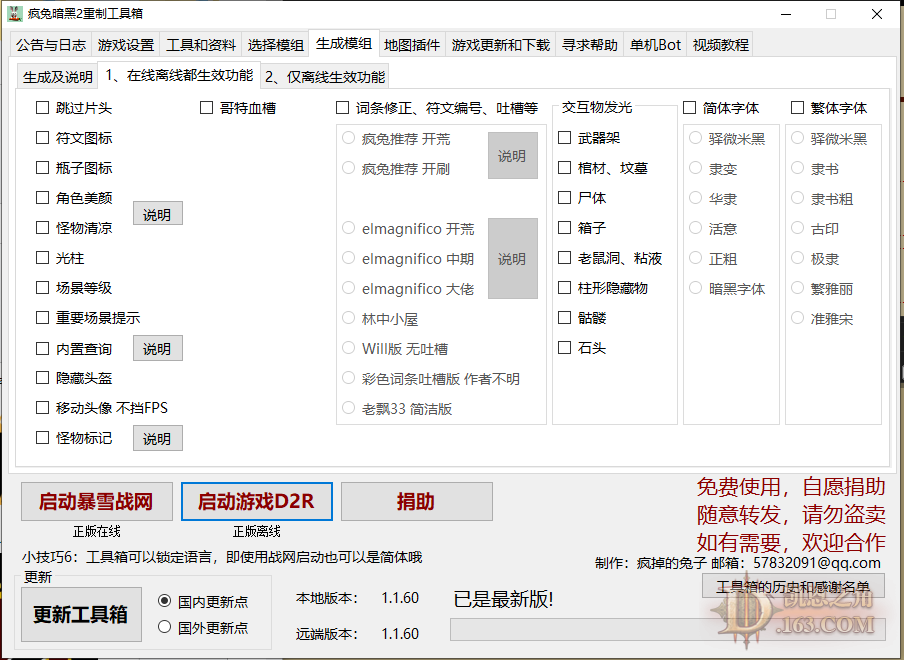The width and height of the screenshot is (904, 660).
Task: Check the 石头 option
Action: [564, 348]
